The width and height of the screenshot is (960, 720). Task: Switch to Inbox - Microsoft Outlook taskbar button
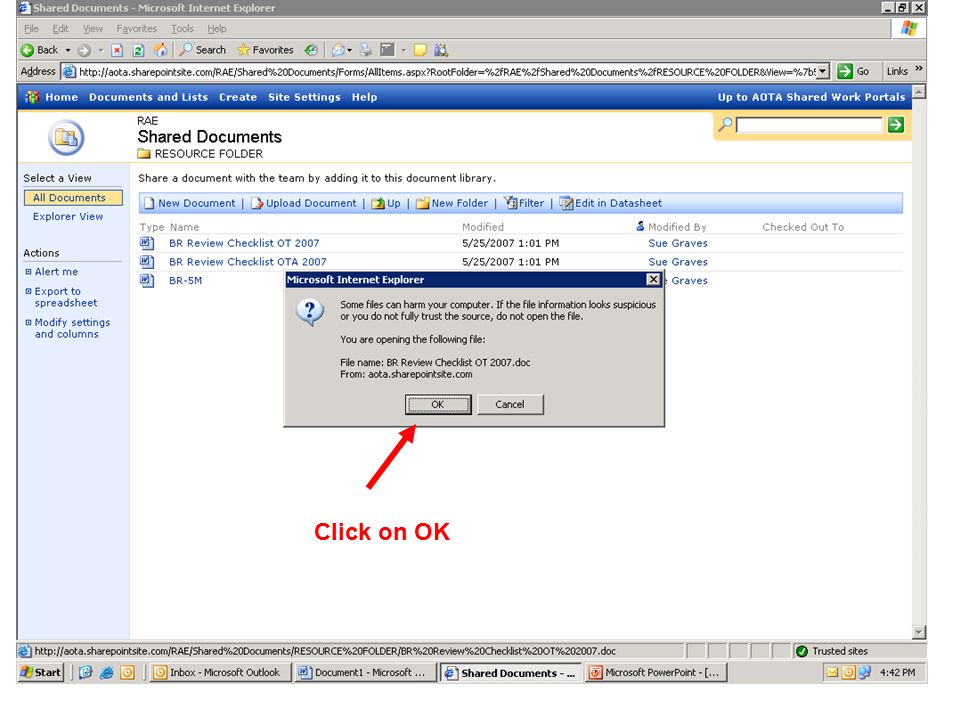pos(218,672)
